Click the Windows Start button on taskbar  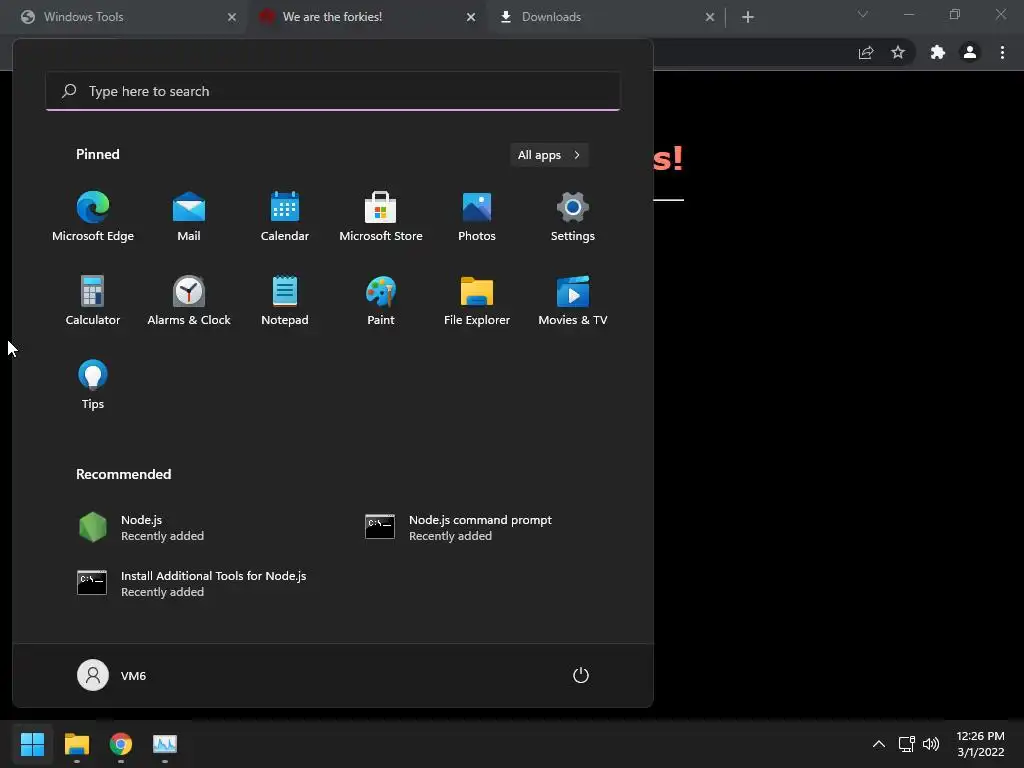tap(32, 744)
